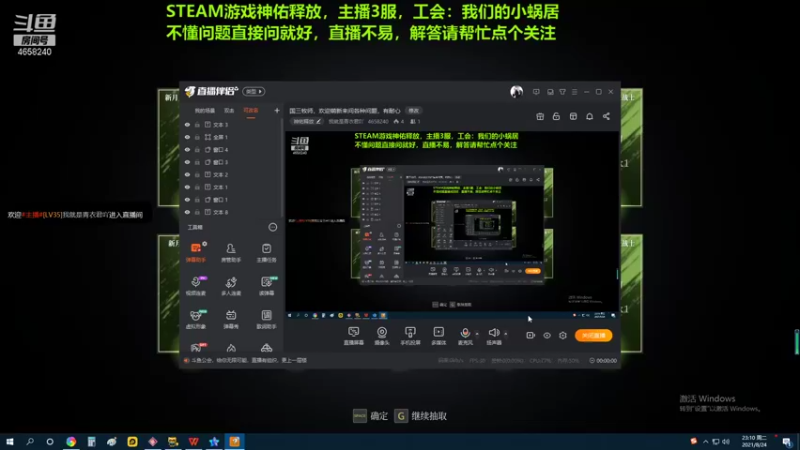Open the mode switch pill beside logo

253,91
